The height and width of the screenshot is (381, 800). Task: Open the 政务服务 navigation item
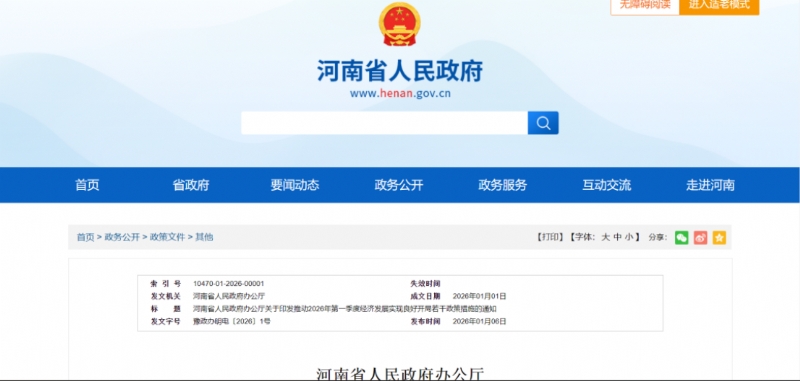click(x=503, y=185)
